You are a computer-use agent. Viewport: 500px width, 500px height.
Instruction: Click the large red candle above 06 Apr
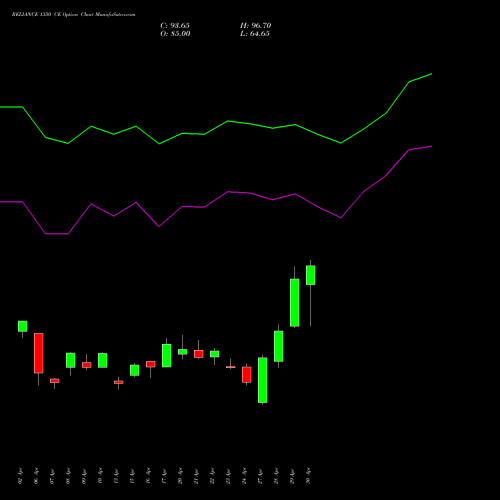coord(39,353)
